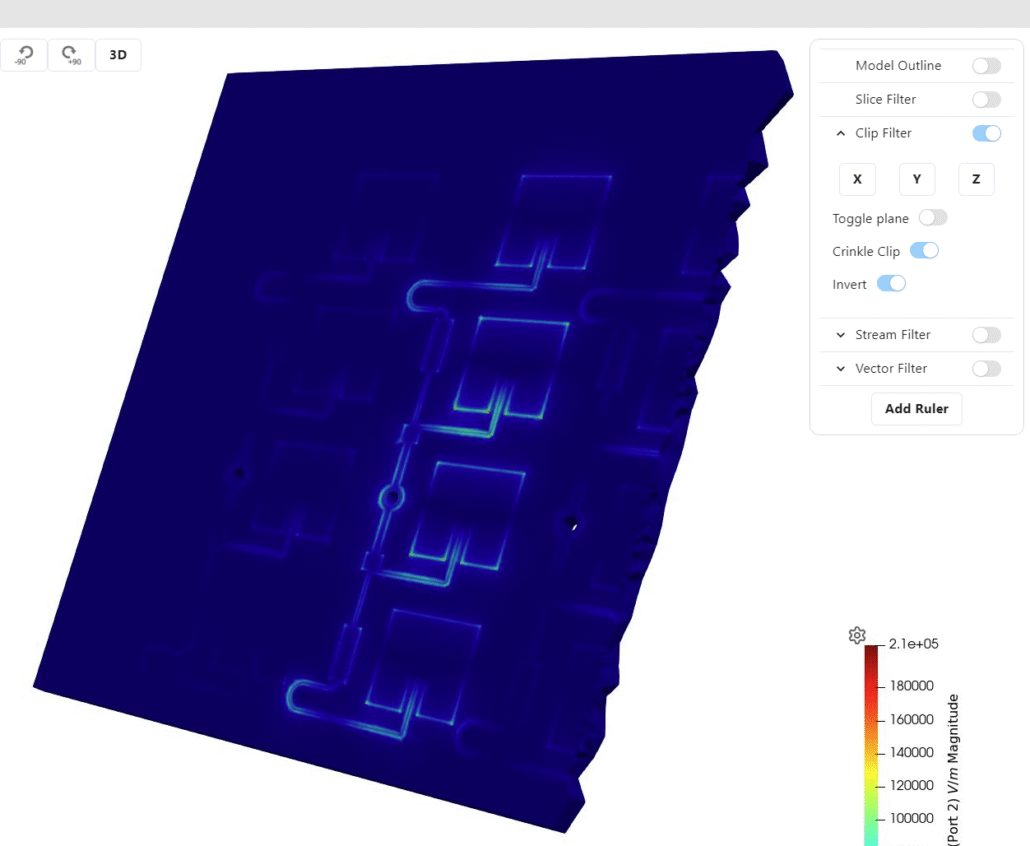Expand the Vector Filter section chevron
The image size is (1030, 846).
click(x=840, y=369)
